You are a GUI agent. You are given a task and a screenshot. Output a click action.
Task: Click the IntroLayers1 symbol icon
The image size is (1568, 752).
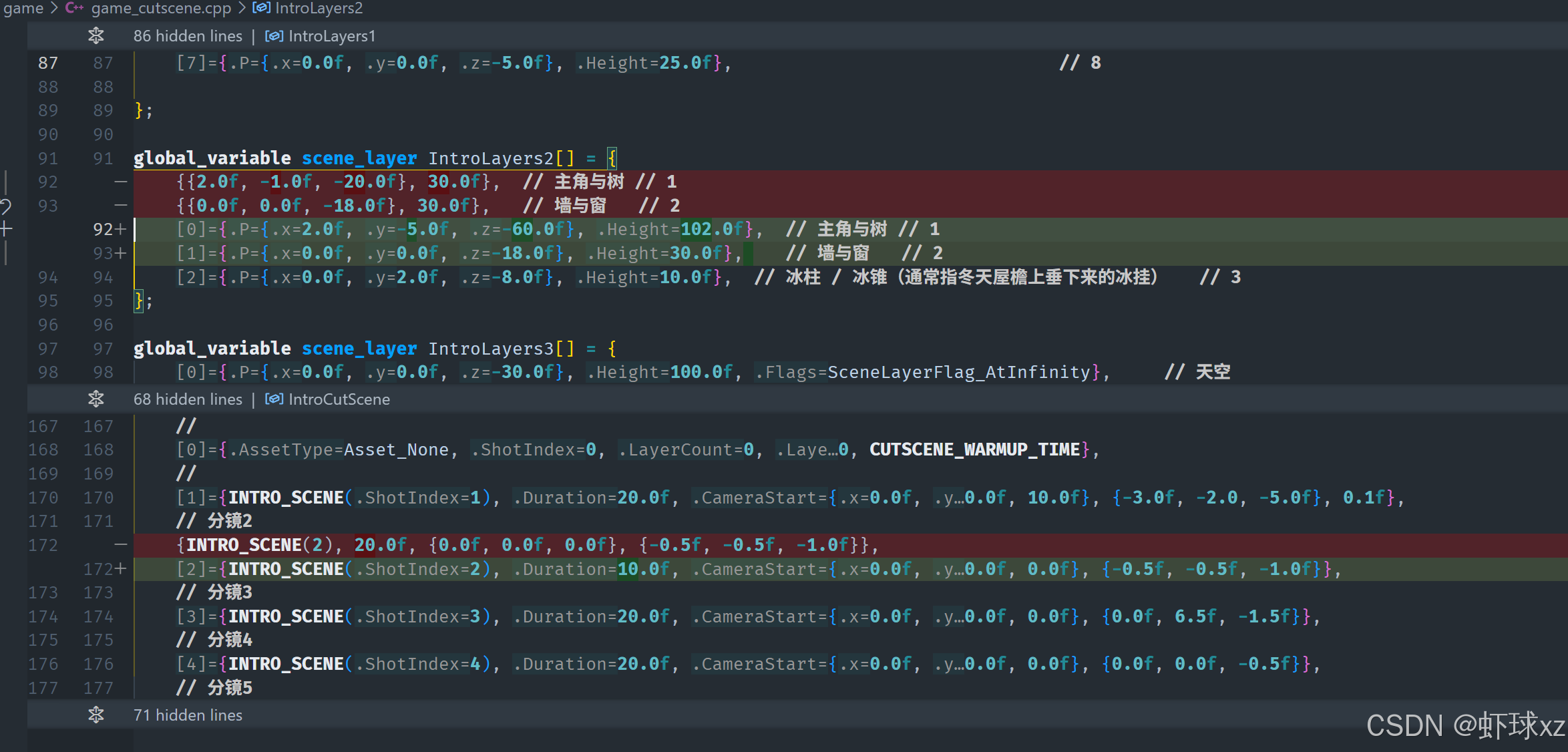[x=274, y=36]
